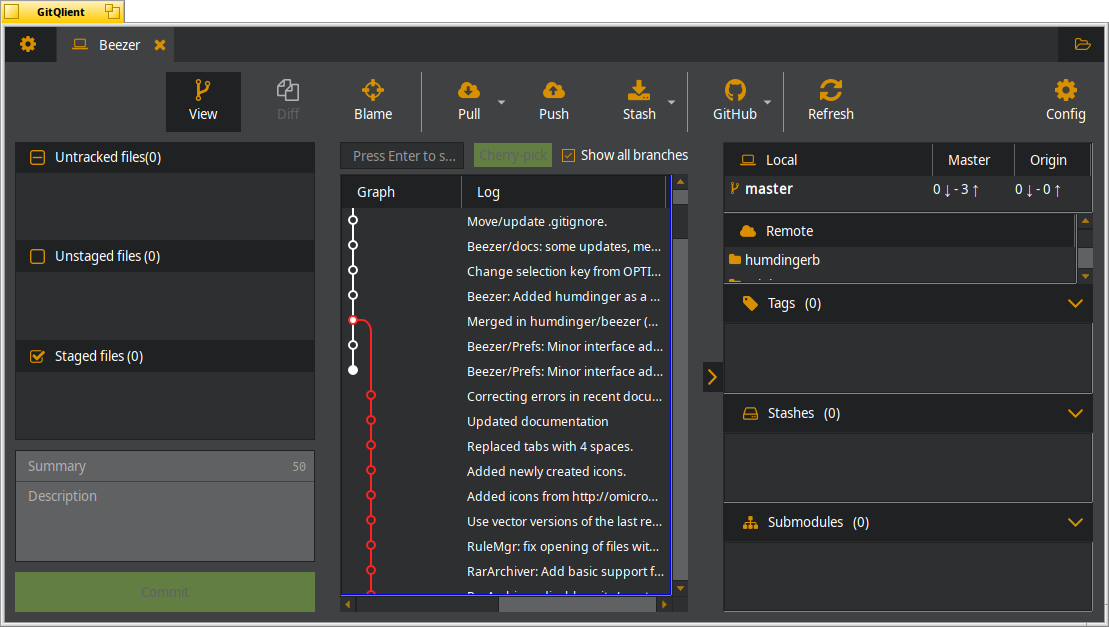Click the Graph column header

[x=401, y=192]
